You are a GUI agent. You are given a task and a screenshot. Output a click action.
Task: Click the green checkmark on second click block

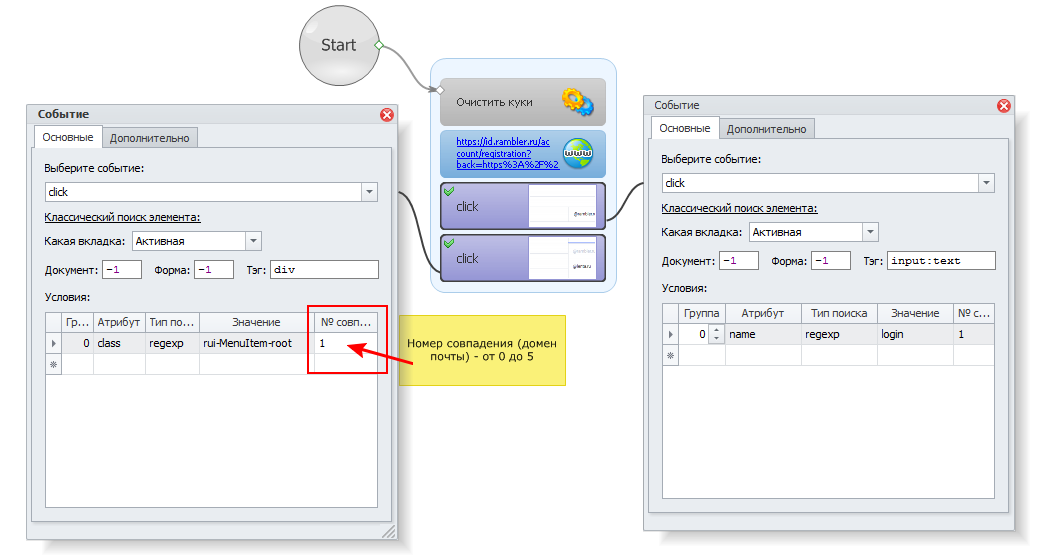point(449,243)
